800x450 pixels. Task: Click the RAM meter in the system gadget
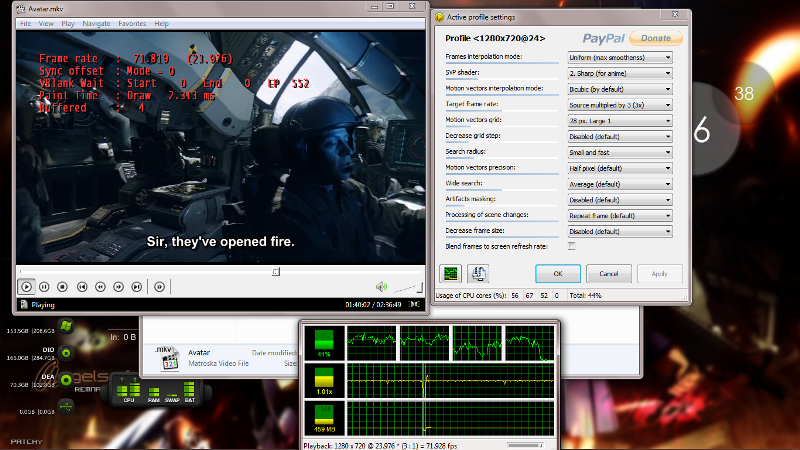click(154, 393)
